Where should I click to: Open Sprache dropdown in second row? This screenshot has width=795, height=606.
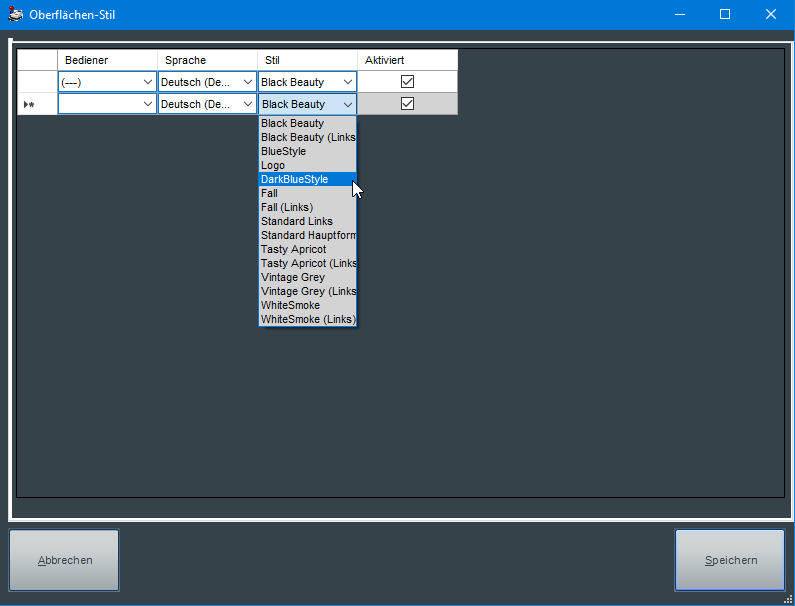247,104
